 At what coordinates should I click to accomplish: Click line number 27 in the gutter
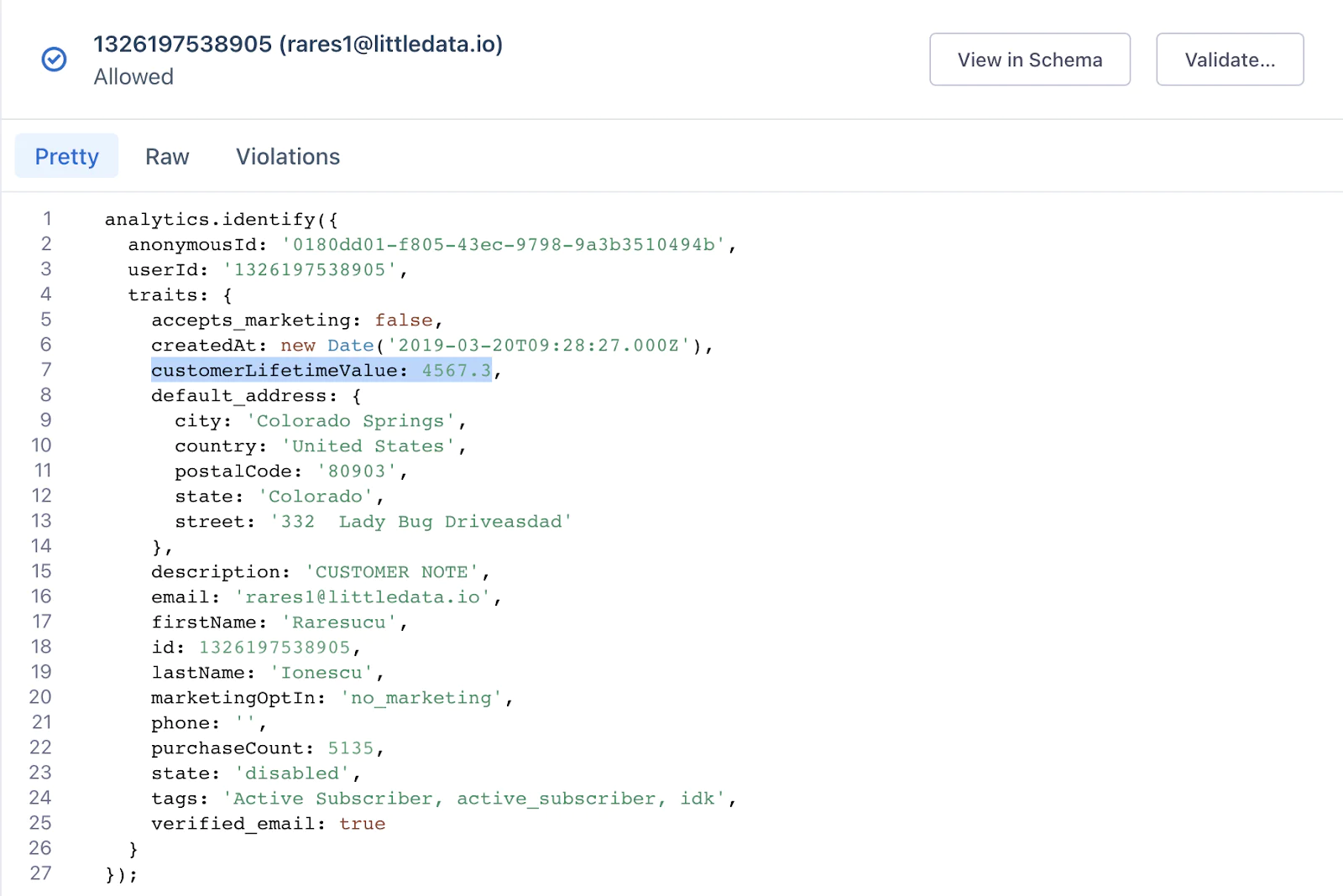click(41, 873)
